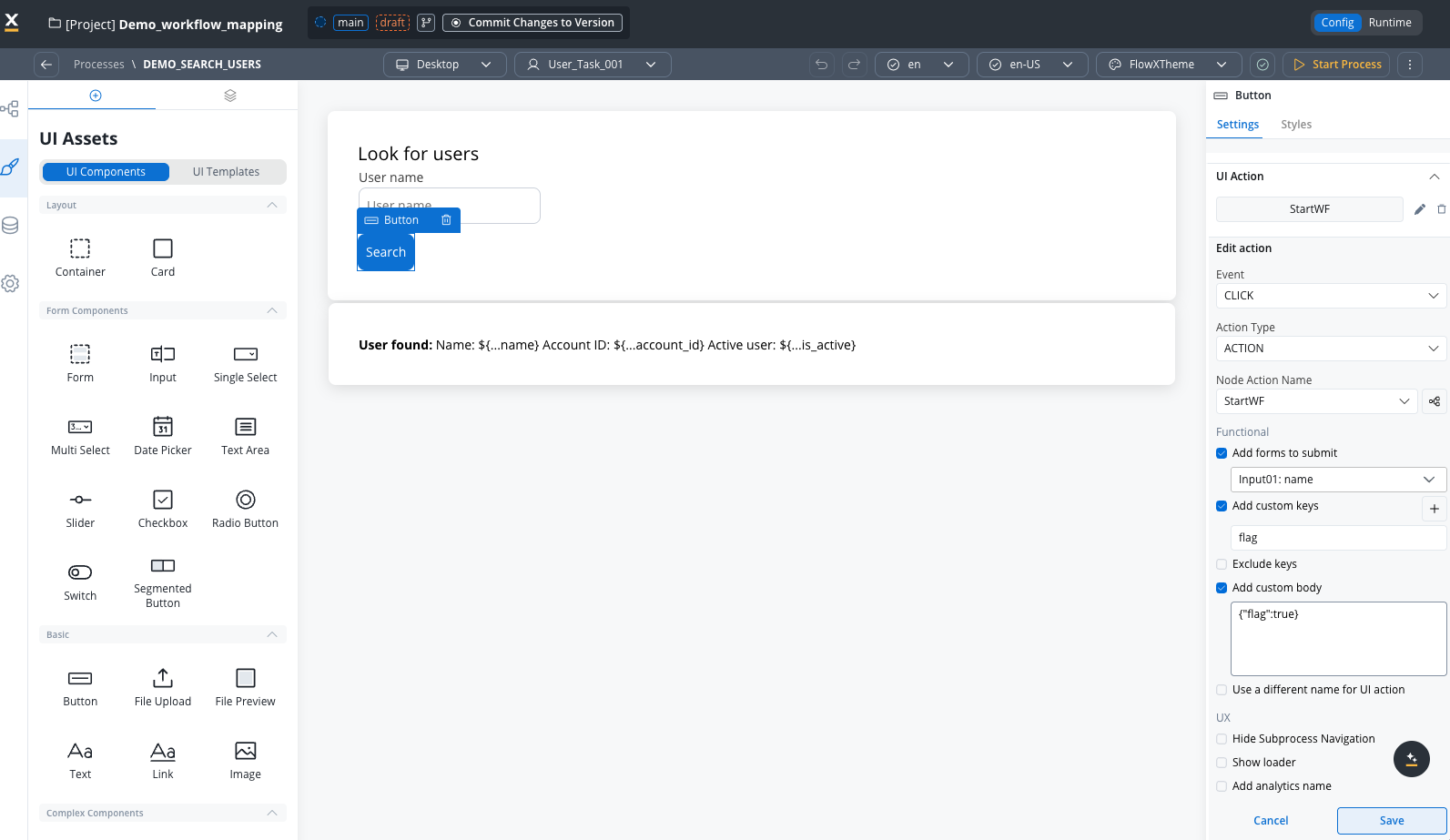This screenshot has width=1450, height=840.
Task: Click the checkmark circle icon after FlowXTheme
Action: tap(1262, 65)
